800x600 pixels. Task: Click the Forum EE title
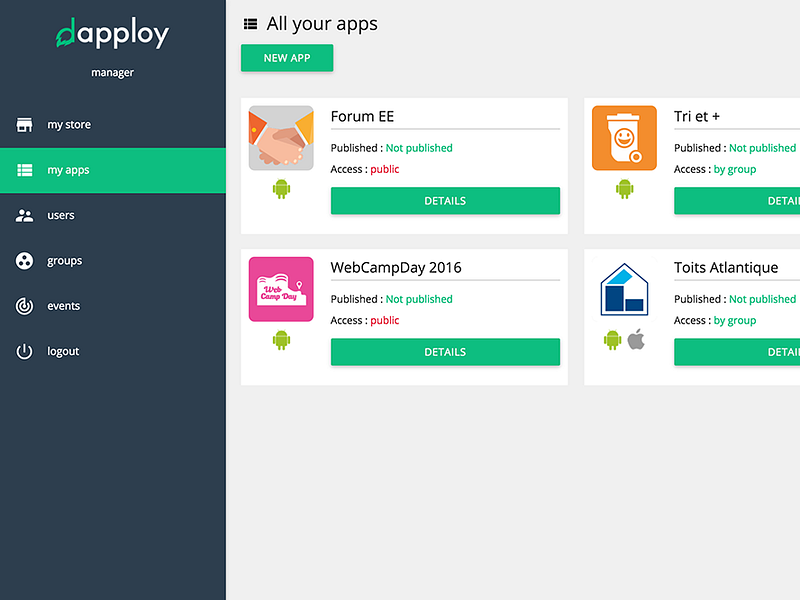click(362, 116)
